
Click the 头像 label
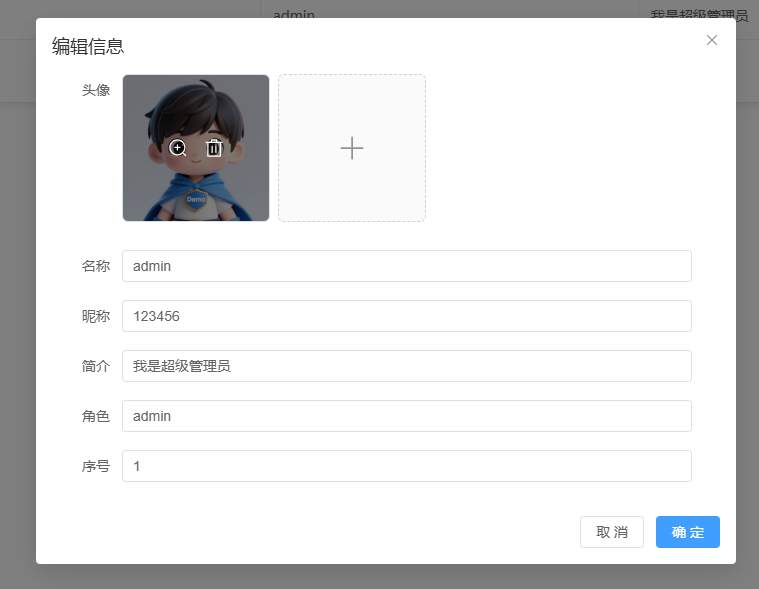coord(96,90)
